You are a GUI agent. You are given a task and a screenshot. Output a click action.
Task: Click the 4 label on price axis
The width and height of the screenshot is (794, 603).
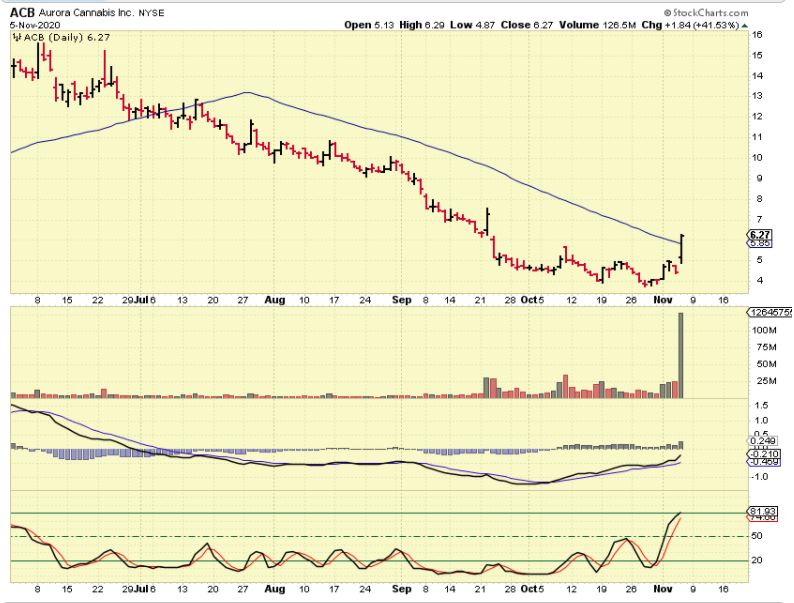point(759,280)
